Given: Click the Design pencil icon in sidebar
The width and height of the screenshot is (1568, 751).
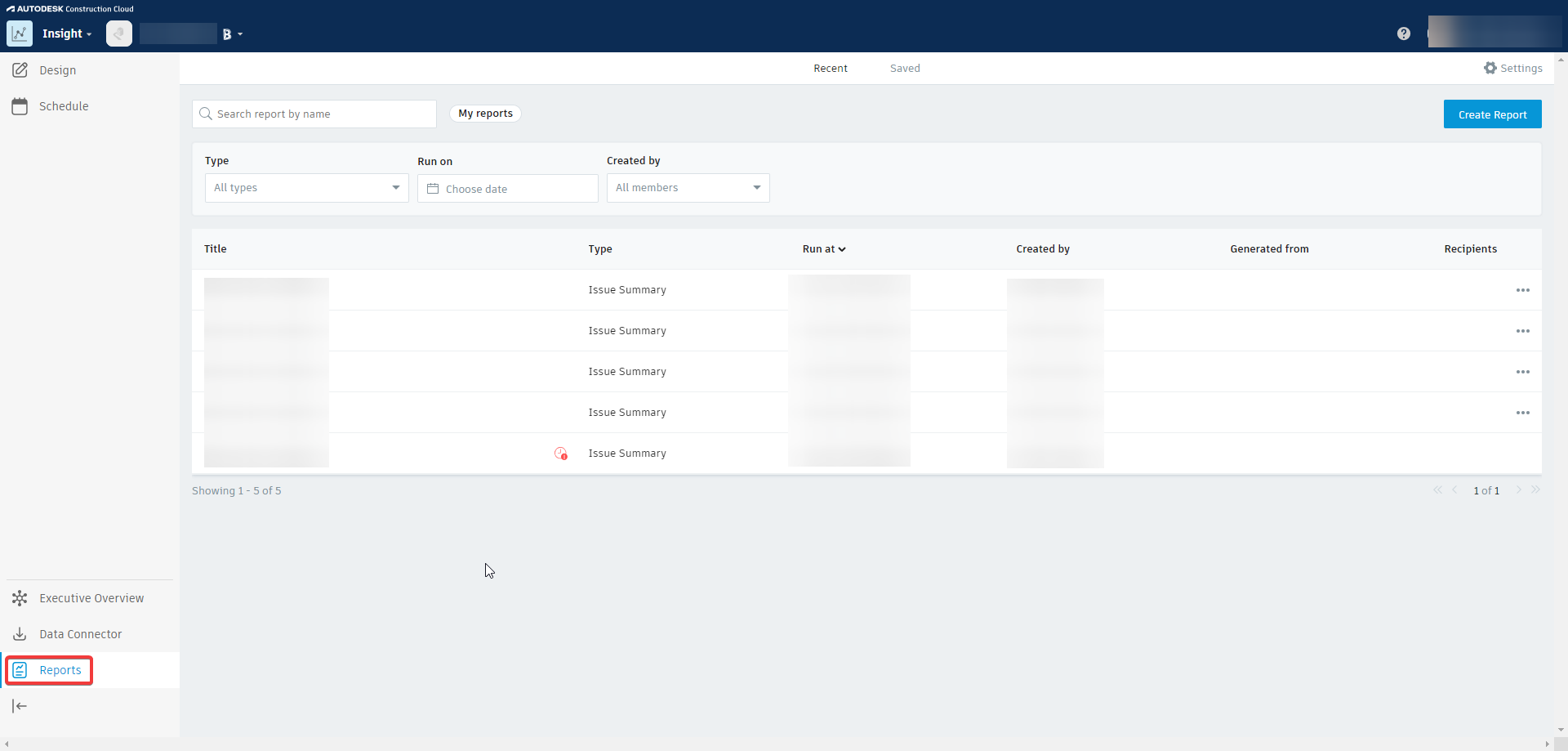Looking at the screenshot, I should (20, 70).
